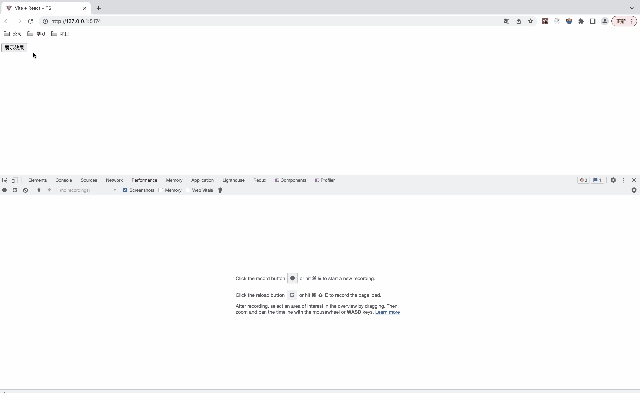Open Performance capture settings gear at far right
640x393 pixels.
pos(634,190)
